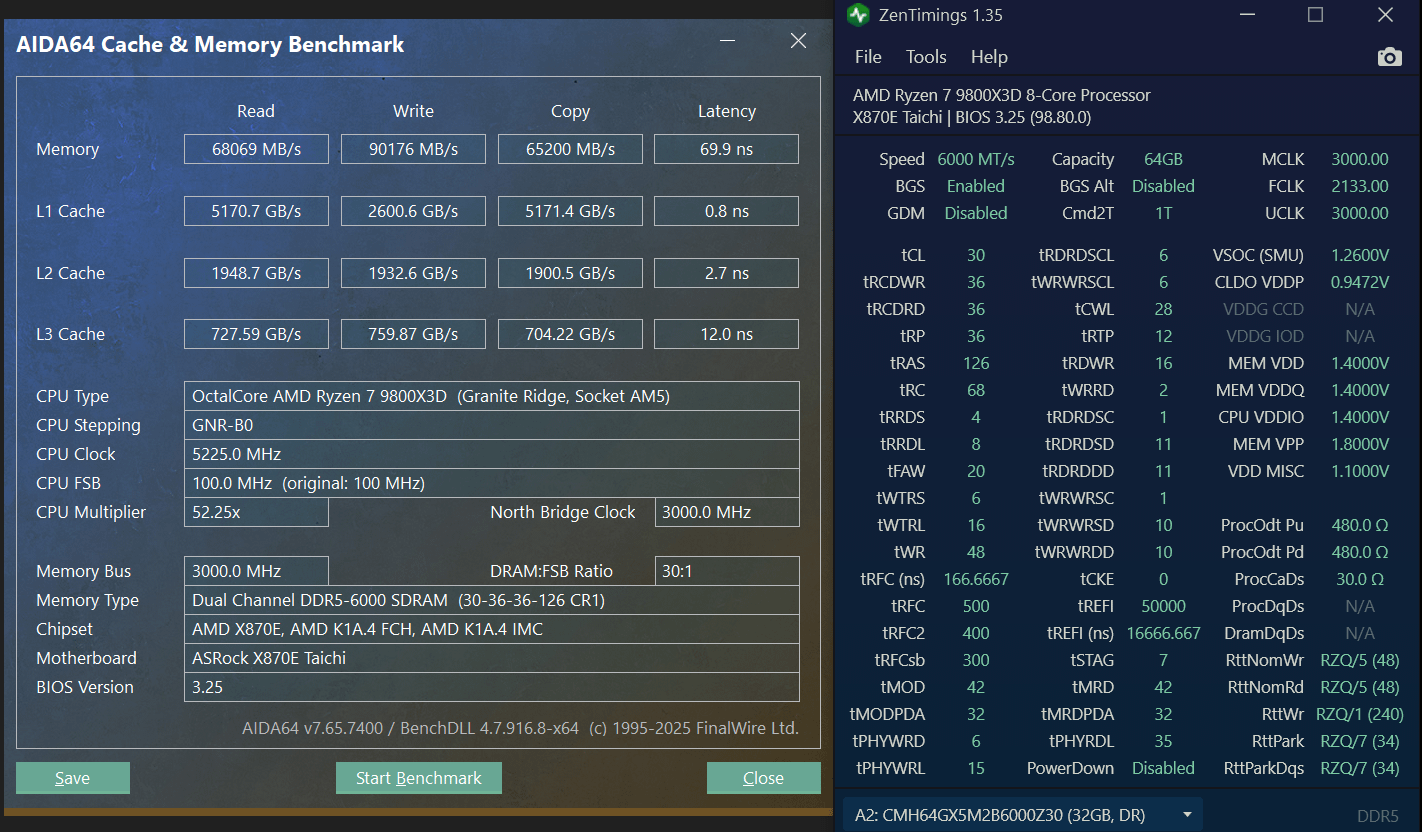Open the ZenTimings Help menu
Image resolution: width=1422 pixels, height=832 pixels.
coord(989,57)
